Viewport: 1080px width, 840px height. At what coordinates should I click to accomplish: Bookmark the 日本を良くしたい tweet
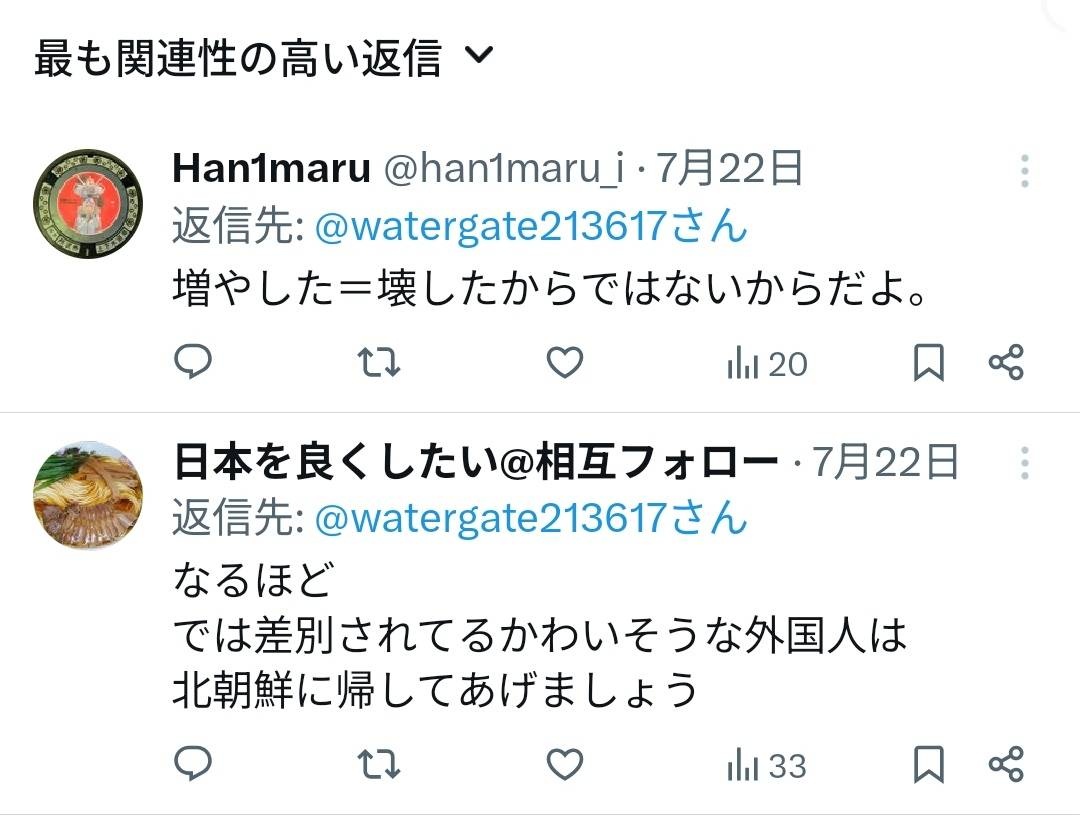click(928, 764)
